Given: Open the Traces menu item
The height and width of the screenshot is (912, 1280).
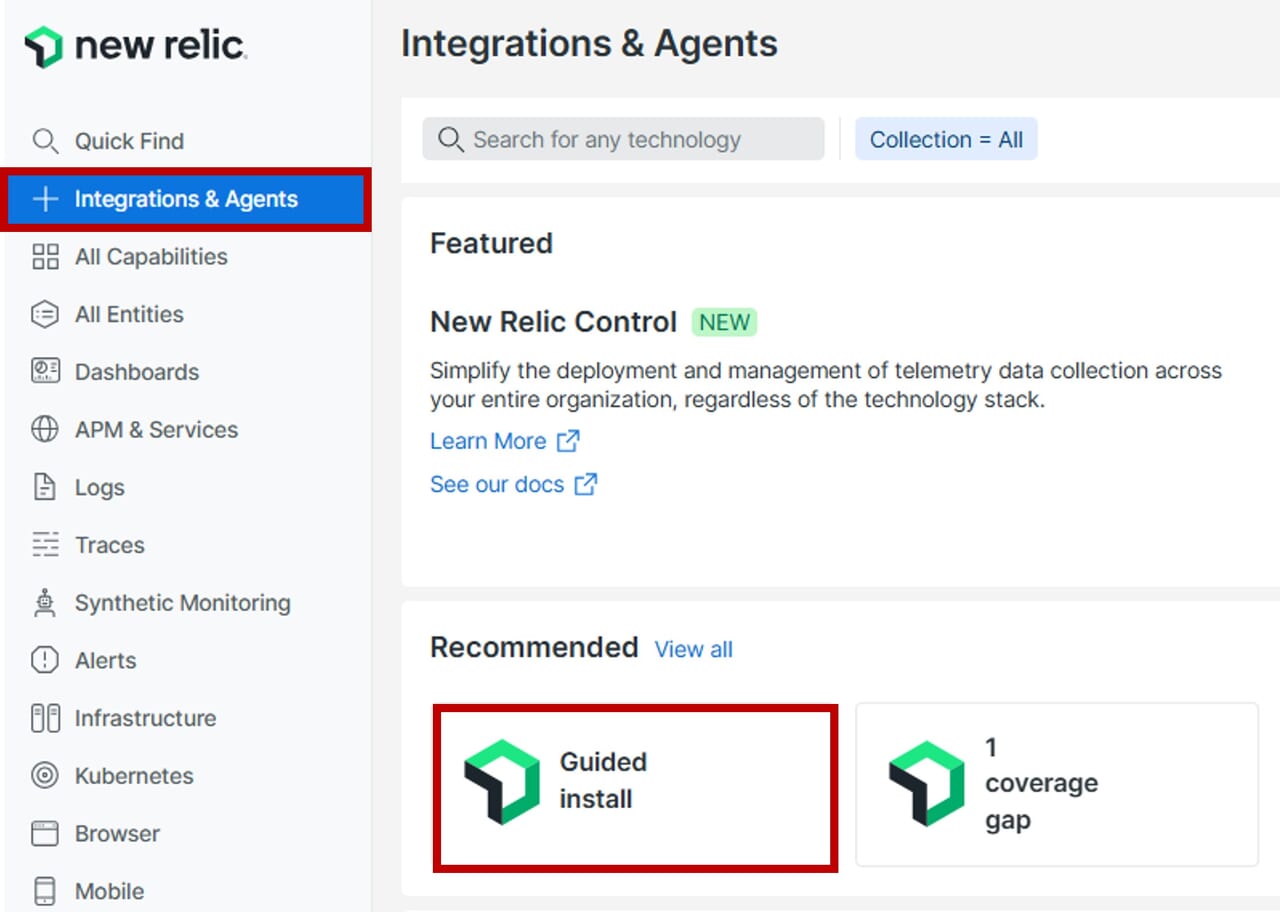Looking at the screenshot, I should [109, 545].
